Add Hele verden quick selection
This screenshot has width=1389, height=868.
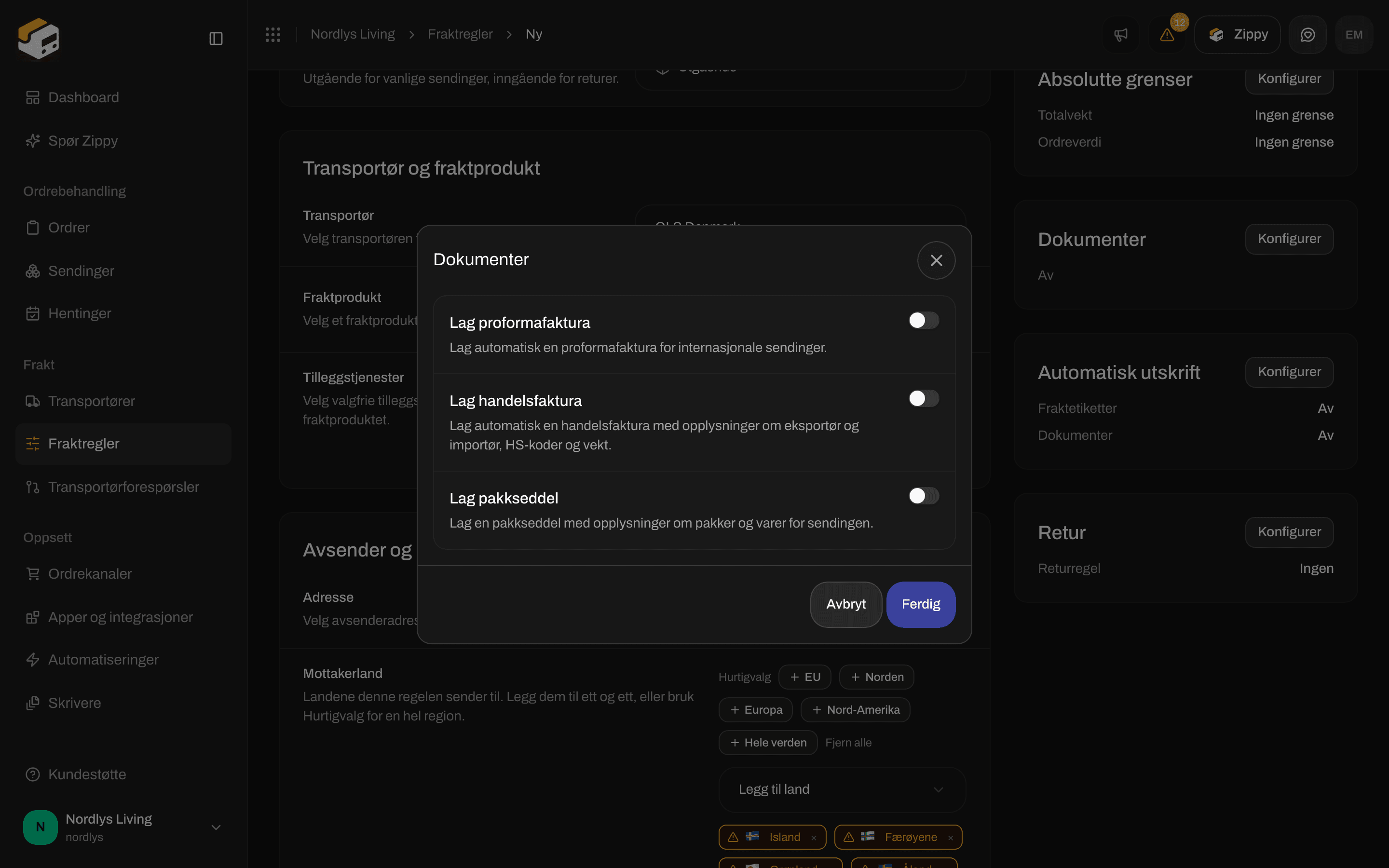(x=768, y=743)
